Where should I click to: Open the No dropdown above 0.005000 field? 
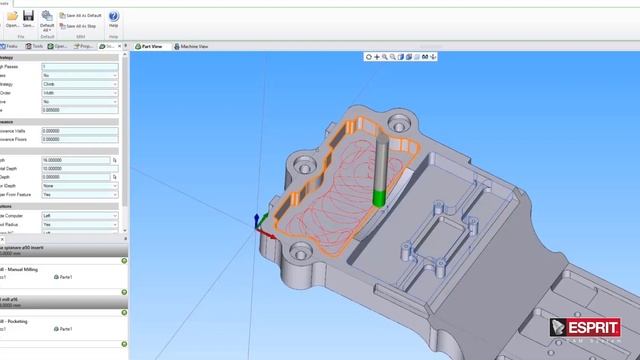click(x=80, y=102)
